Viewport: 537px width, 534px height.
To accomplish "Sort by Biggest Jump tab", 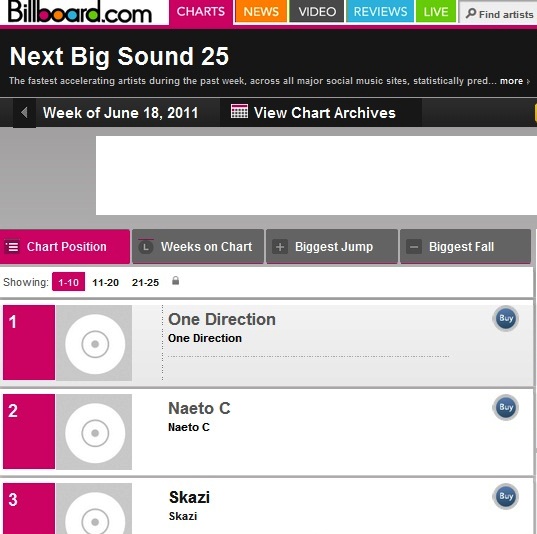I will pyautogui.click(x=332, y=247).
